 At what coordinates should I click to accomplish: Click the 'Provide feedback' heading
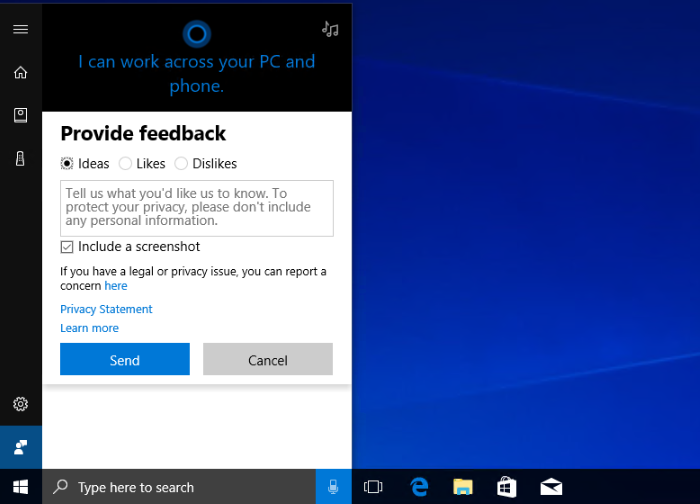point(143,133)
